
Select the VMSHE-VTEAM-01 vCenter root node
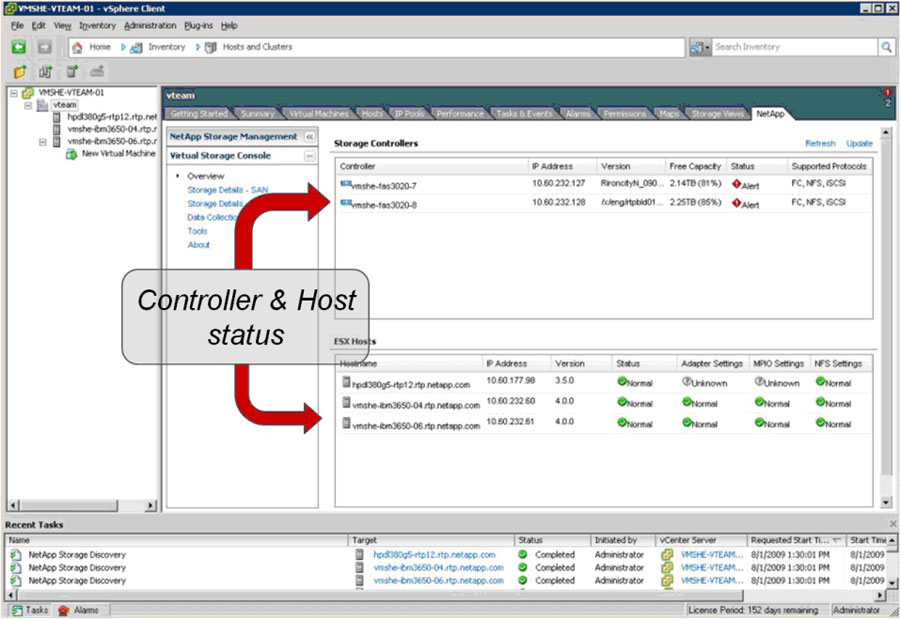pyautogui.click(x=71, y=92)
